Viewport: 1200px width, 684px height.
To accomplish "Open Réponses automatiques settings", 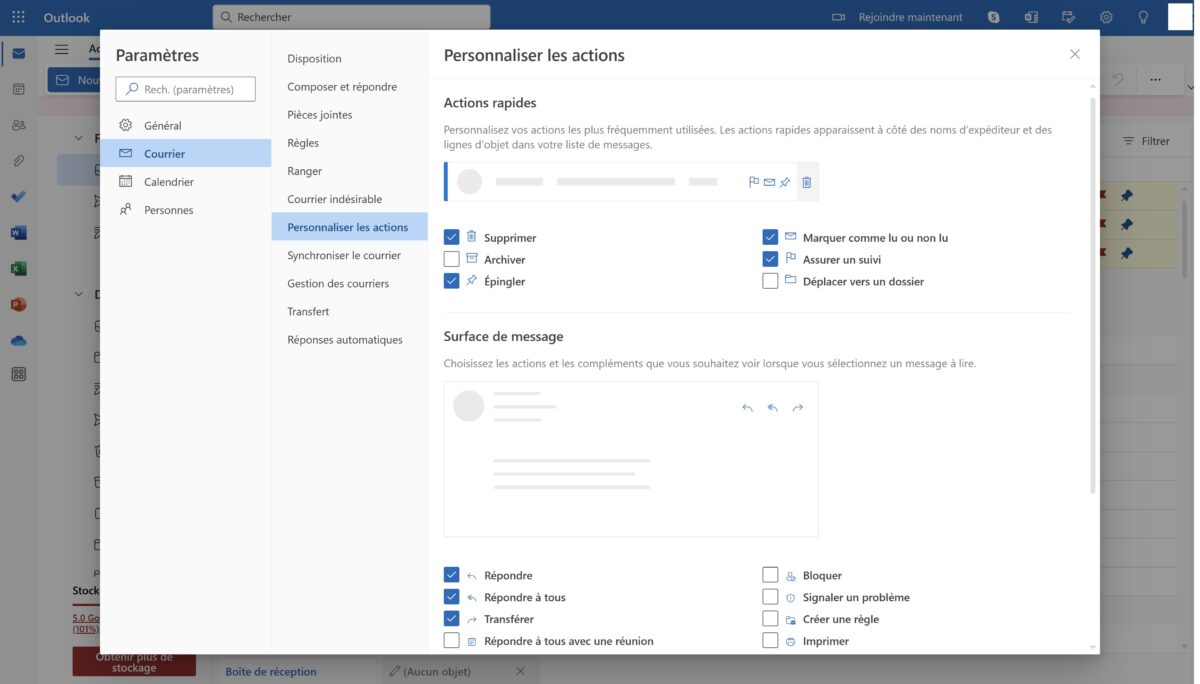I will click(349, 340).
